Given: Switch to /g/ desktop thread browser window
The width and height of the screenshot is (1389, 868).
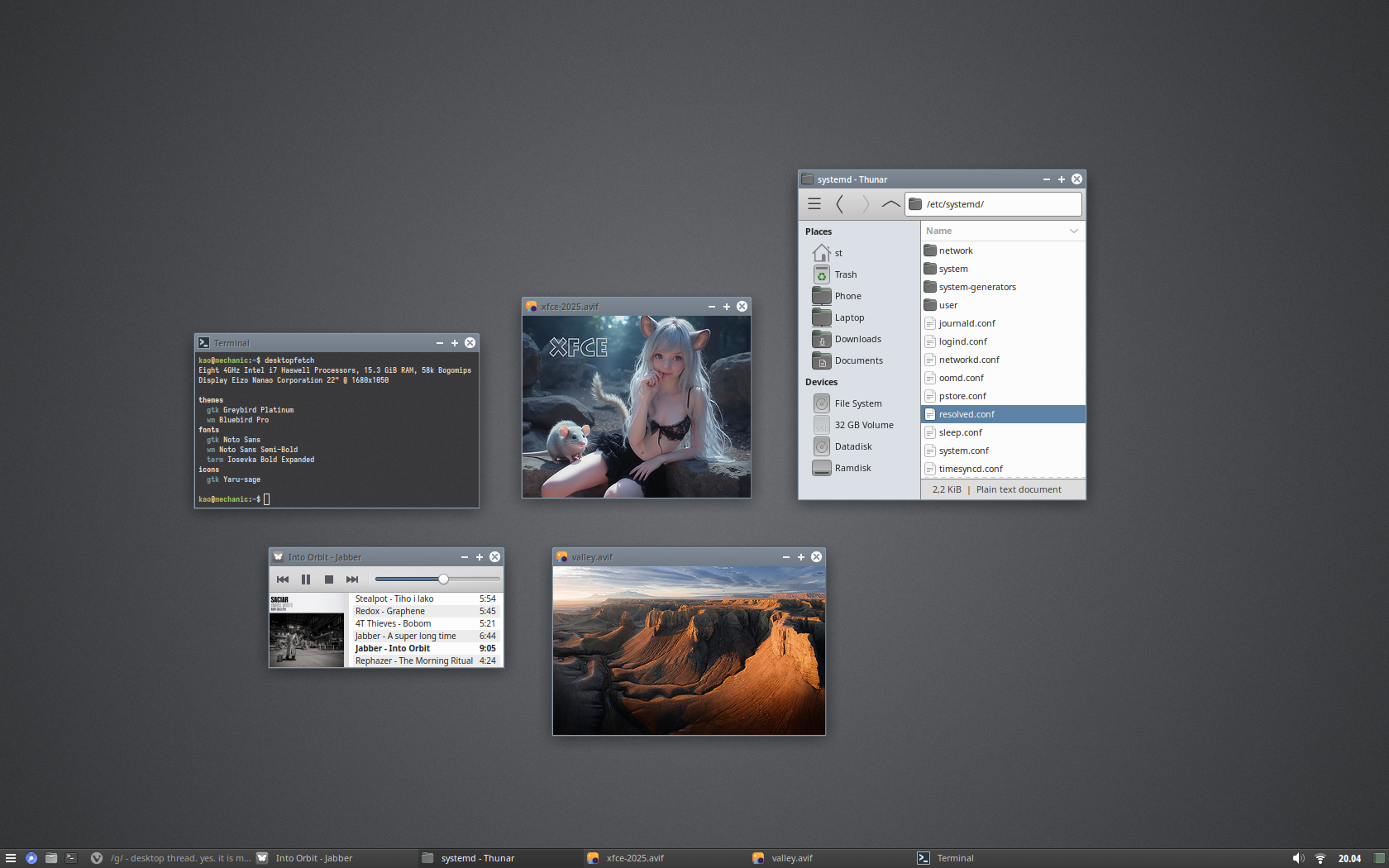Looking at the screenshot, I should [170, 858].
